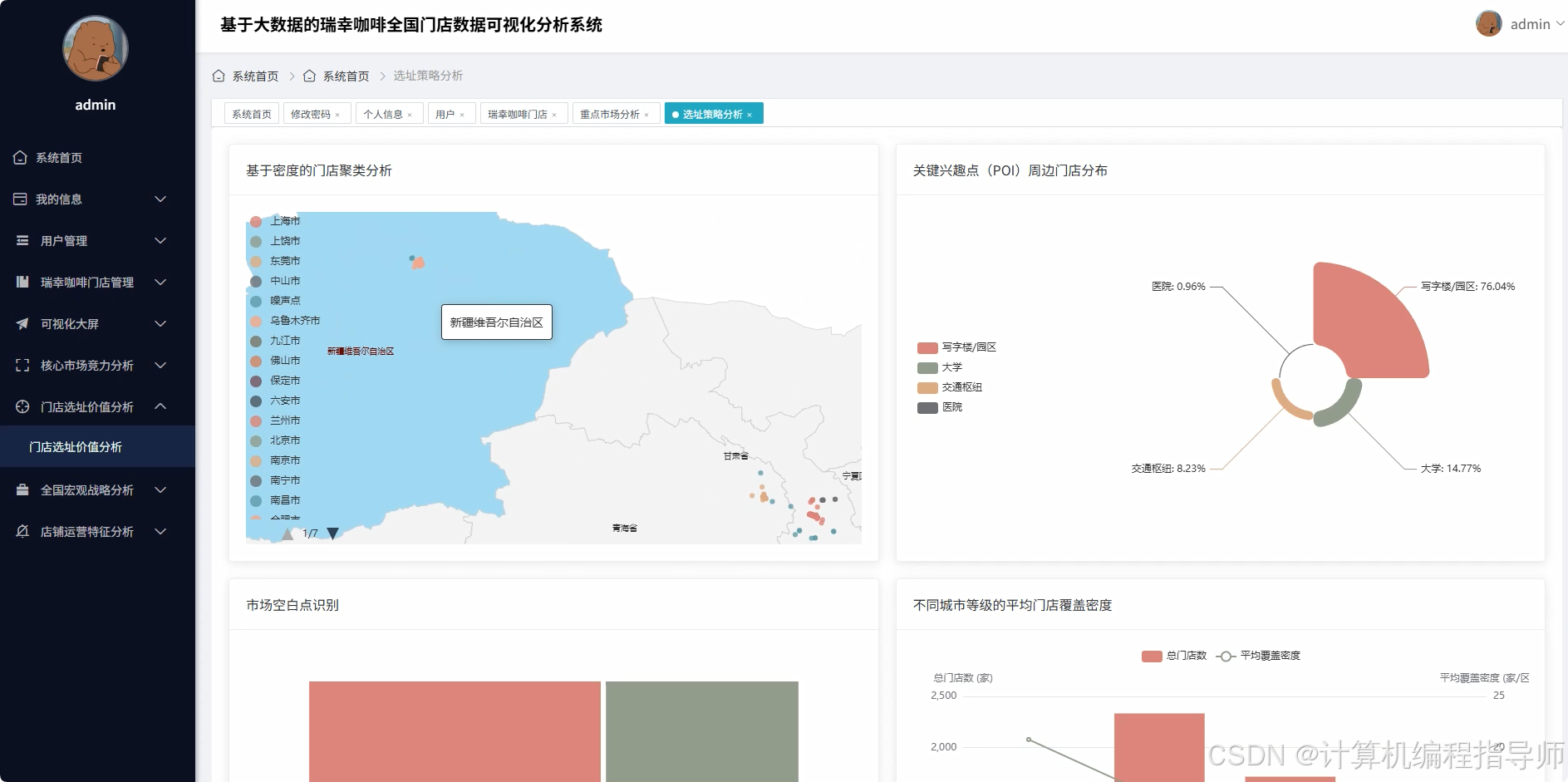Open the admin dropdown arrow at top right
Image resolution: width=1568 pixels, height=782 pixels.
[x=1560, y=24]
